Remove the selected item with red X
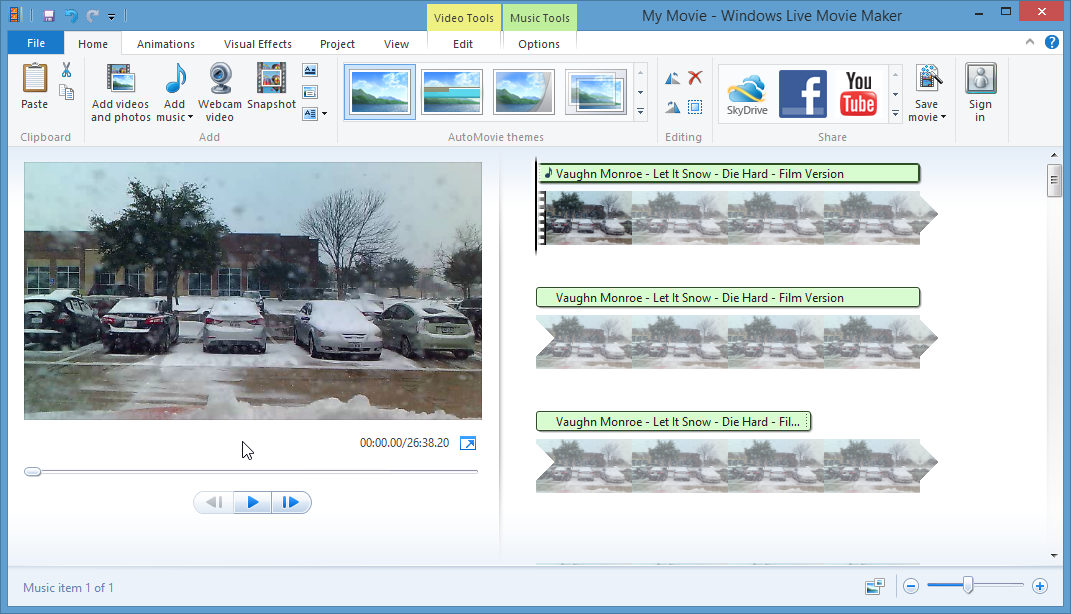This screenshot has height=614, width=1071. 695,78
